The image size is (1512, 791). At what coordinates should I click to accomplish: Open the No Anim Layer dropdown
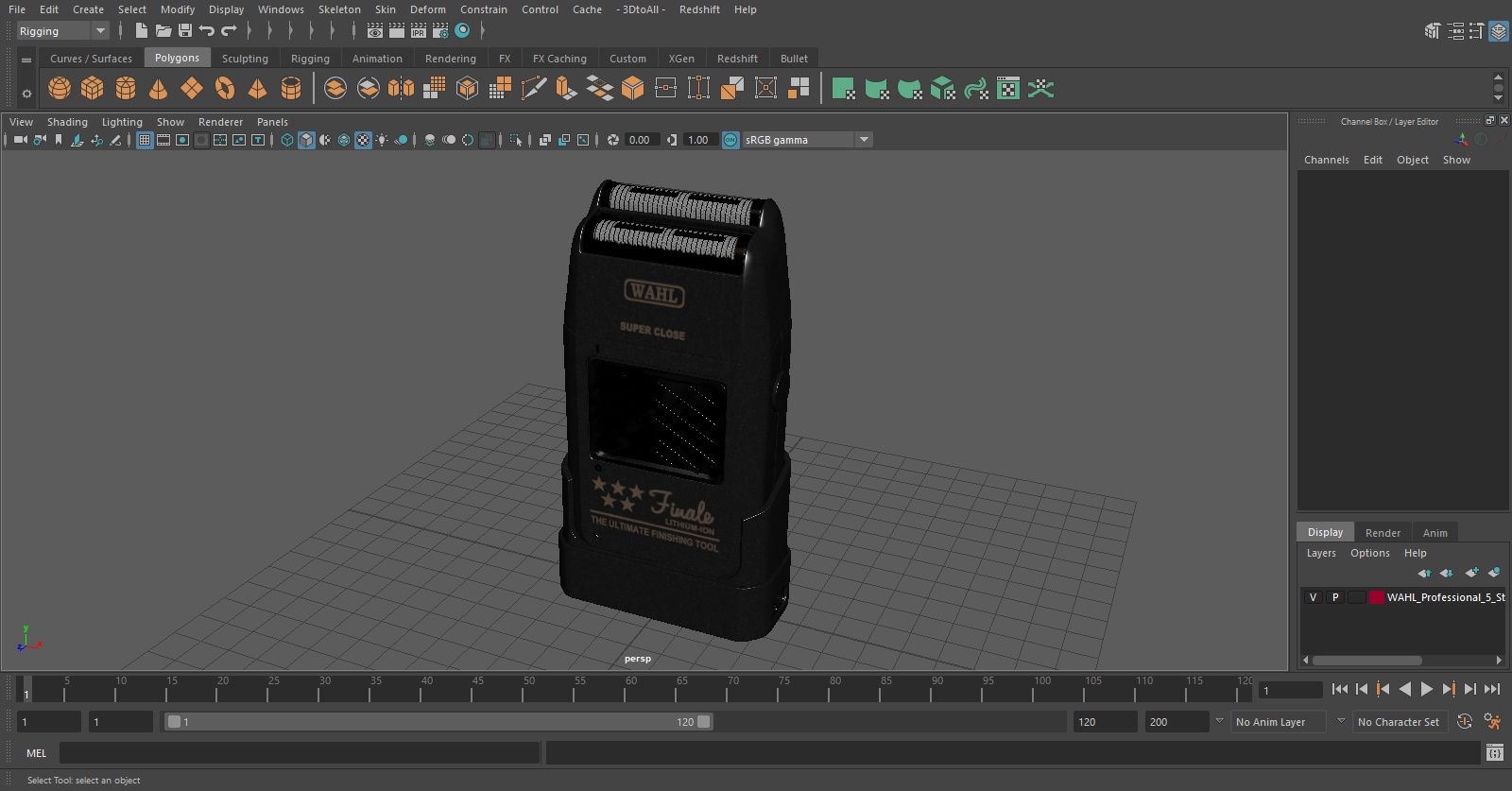(x=1280, y=722)
